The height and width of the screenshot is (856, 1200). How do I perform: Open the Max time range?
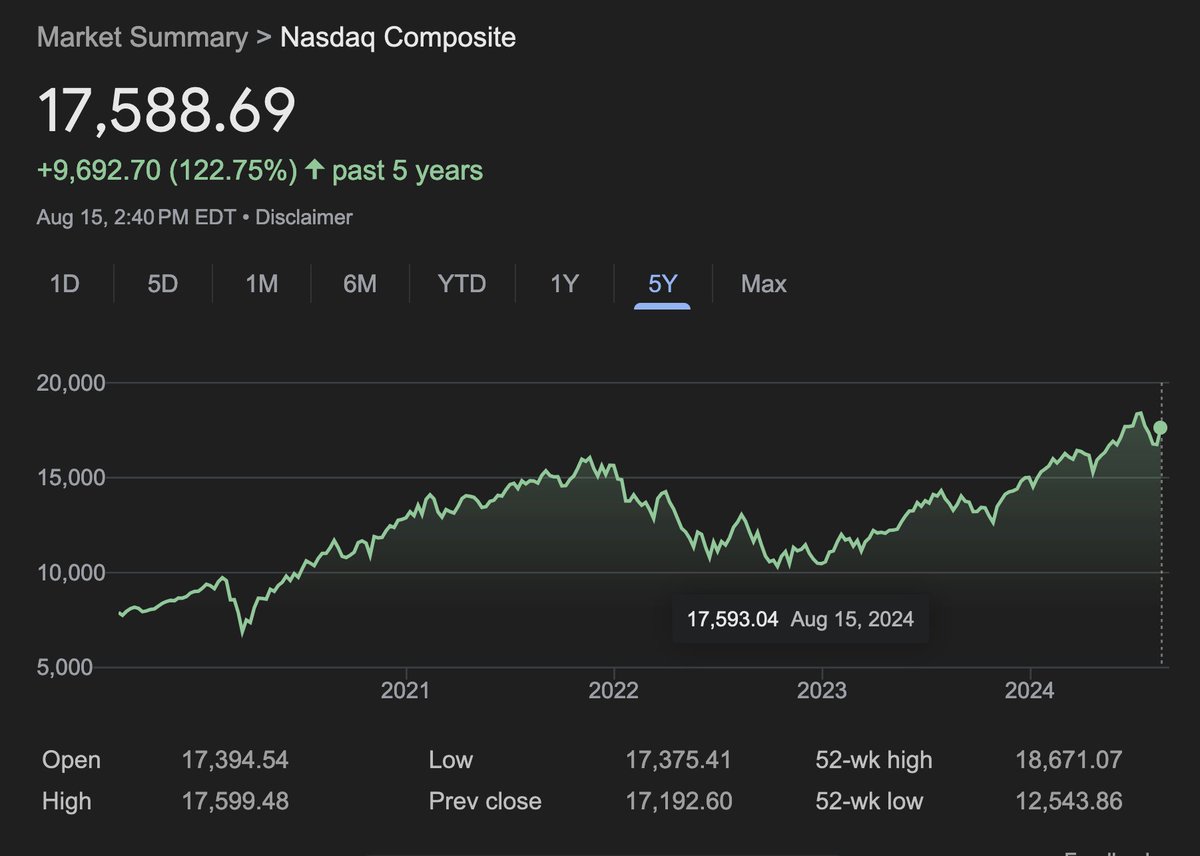coord(764,284)
